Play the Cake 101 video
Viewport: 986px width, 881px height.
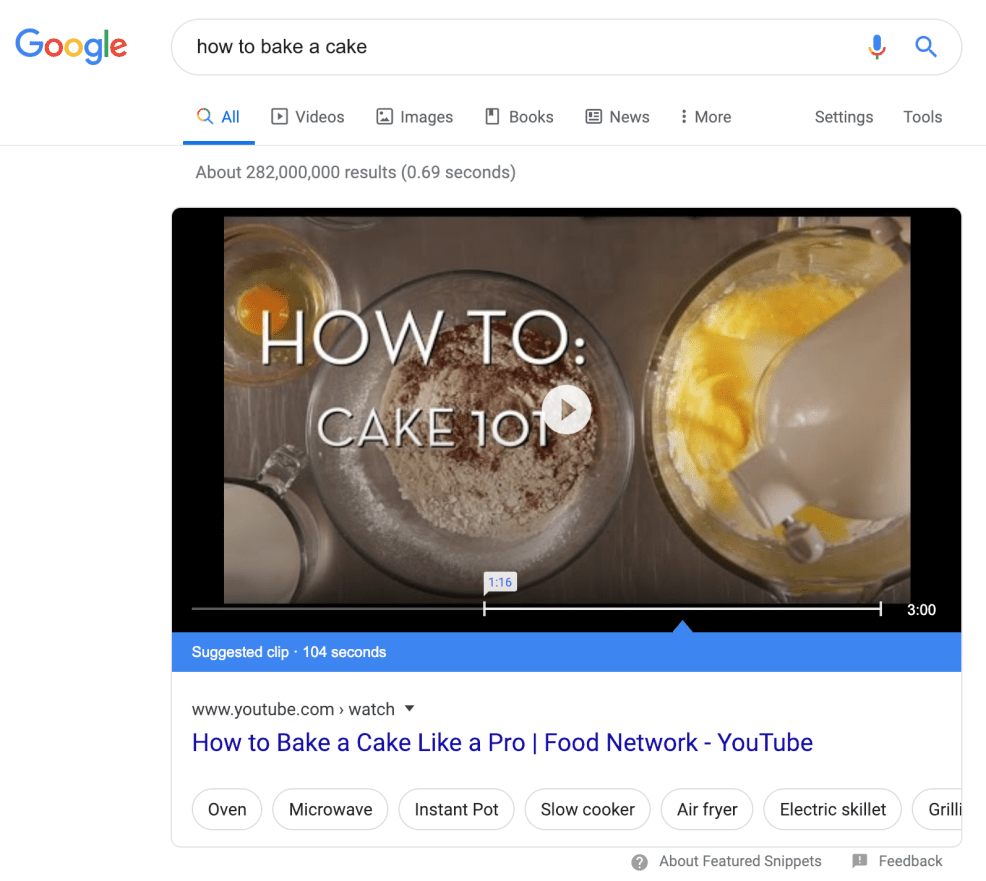click(567, 410)
